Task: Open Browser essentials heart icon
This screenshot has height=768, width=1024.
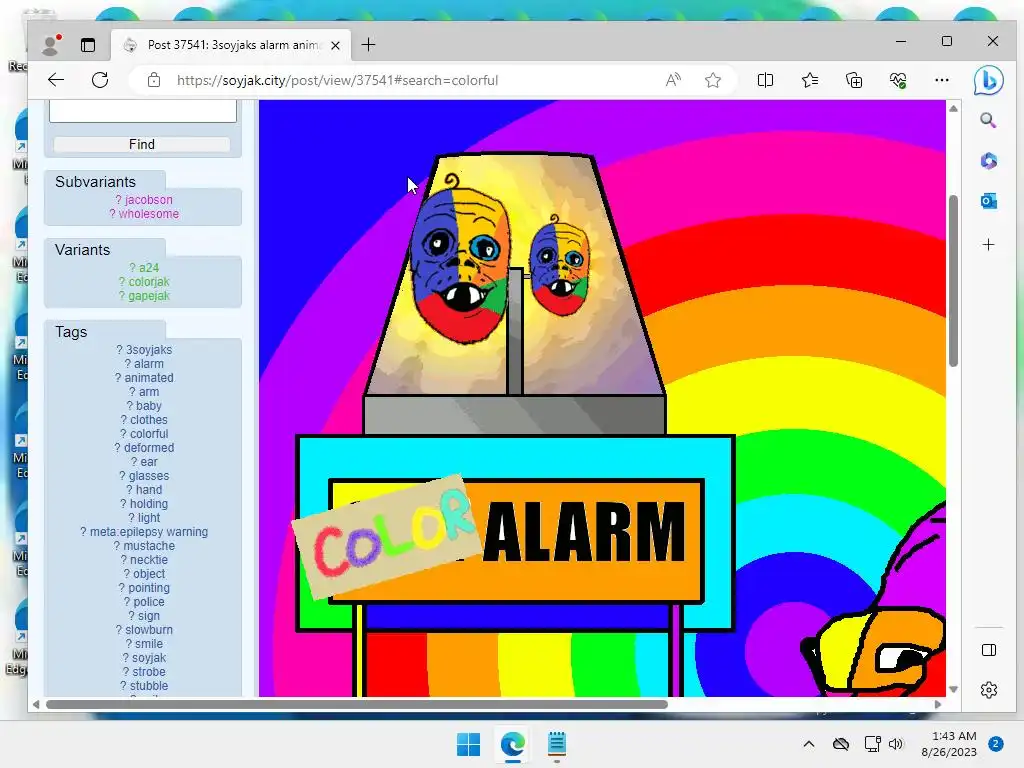Action: coord(898,80)
